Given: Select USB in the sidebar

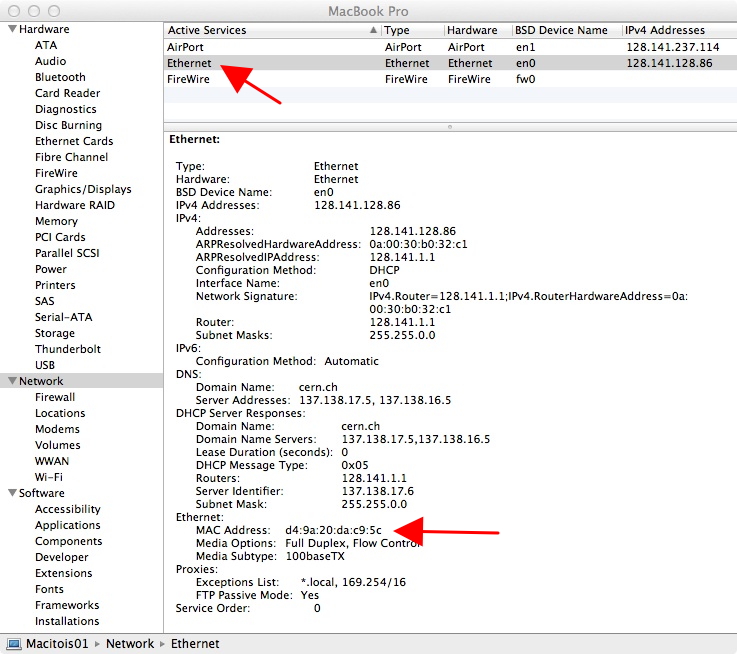Looking at the screenshot, I should tap(45, 365).
